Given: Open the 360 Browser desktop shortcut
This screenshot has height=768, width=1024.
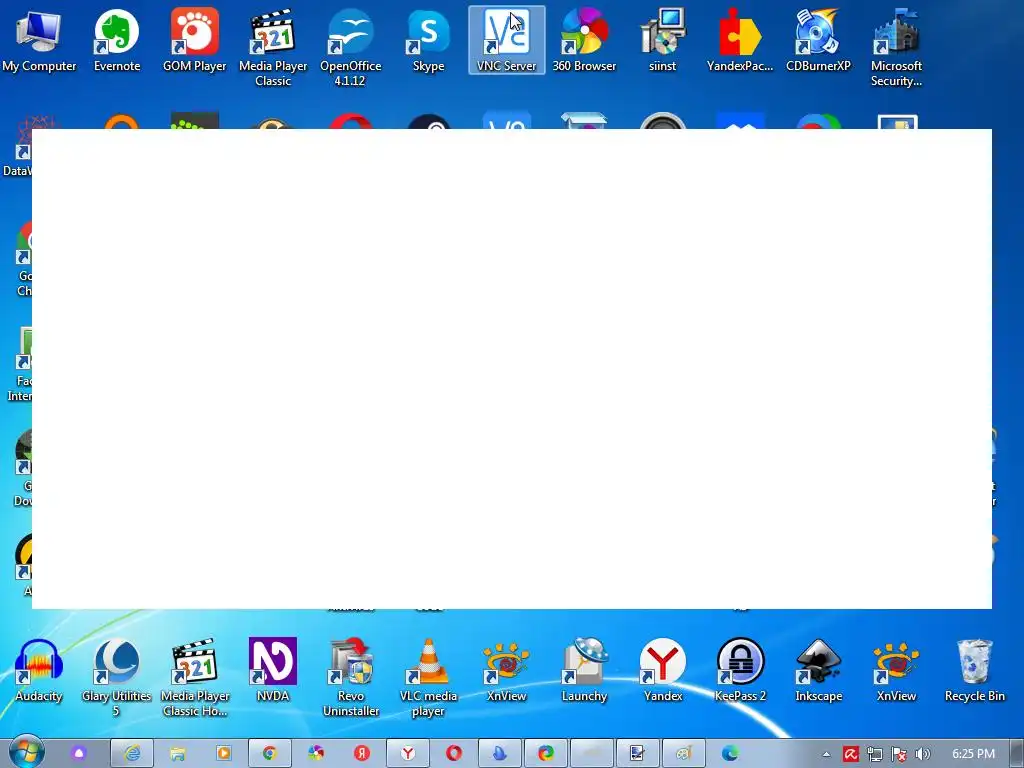Looking at the screenshot, I should [x=584, y=40].
